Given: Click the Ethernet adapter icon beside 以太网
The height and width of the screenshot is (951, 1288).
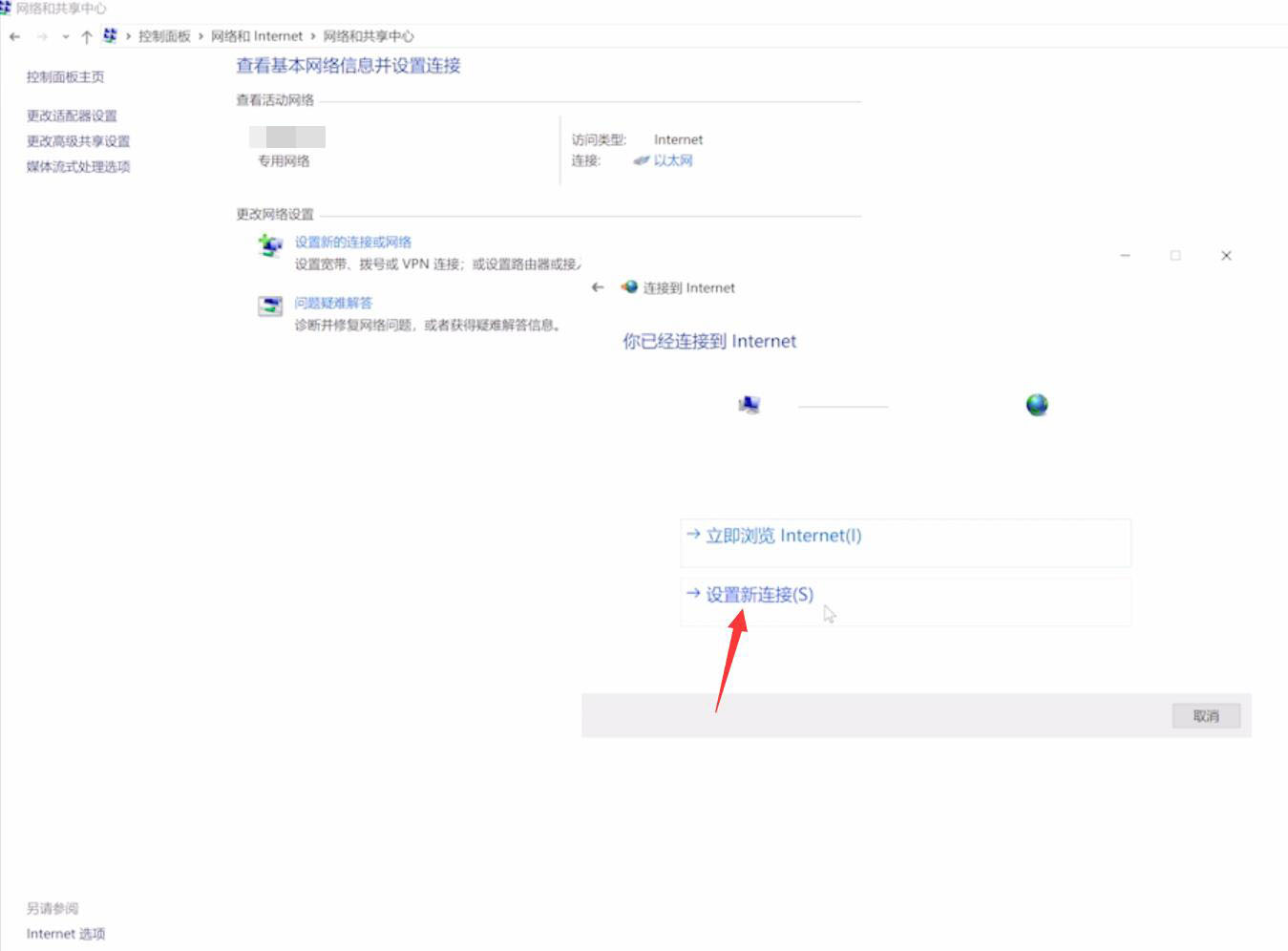Looking at the screenshot, I should pos(642,160).
